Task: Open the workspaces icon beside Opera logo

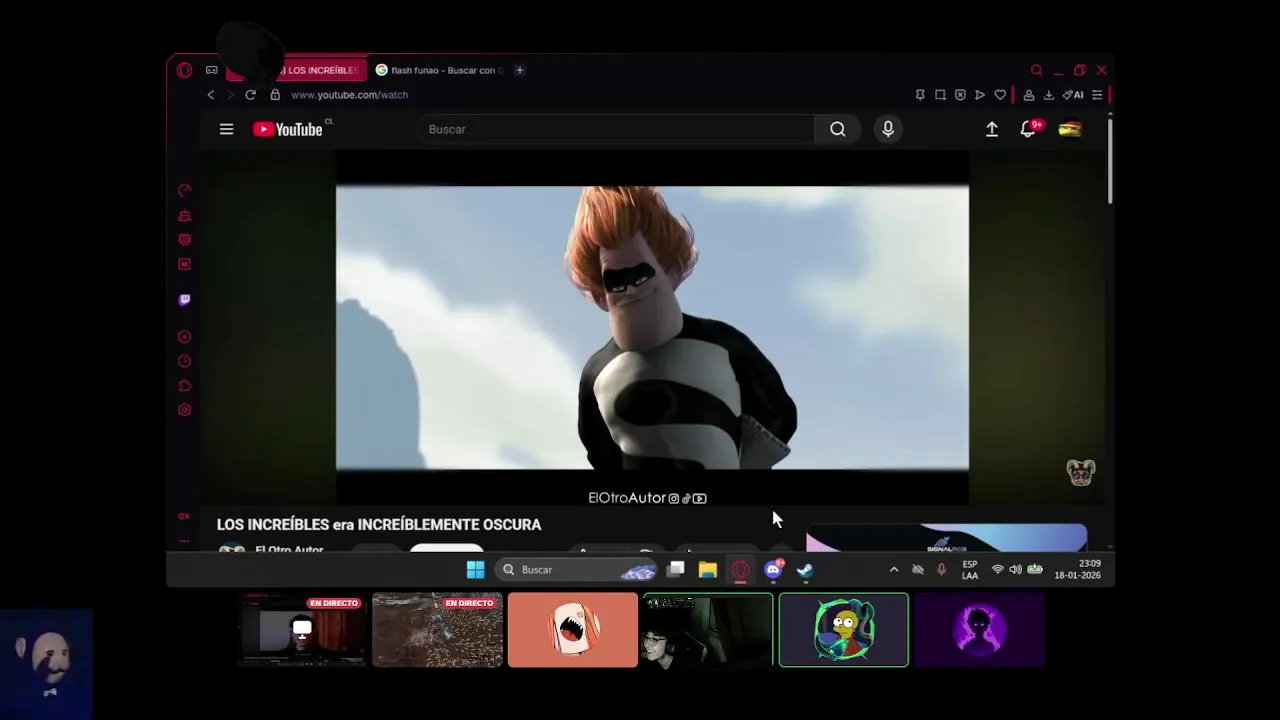Action: pos(211,70)
